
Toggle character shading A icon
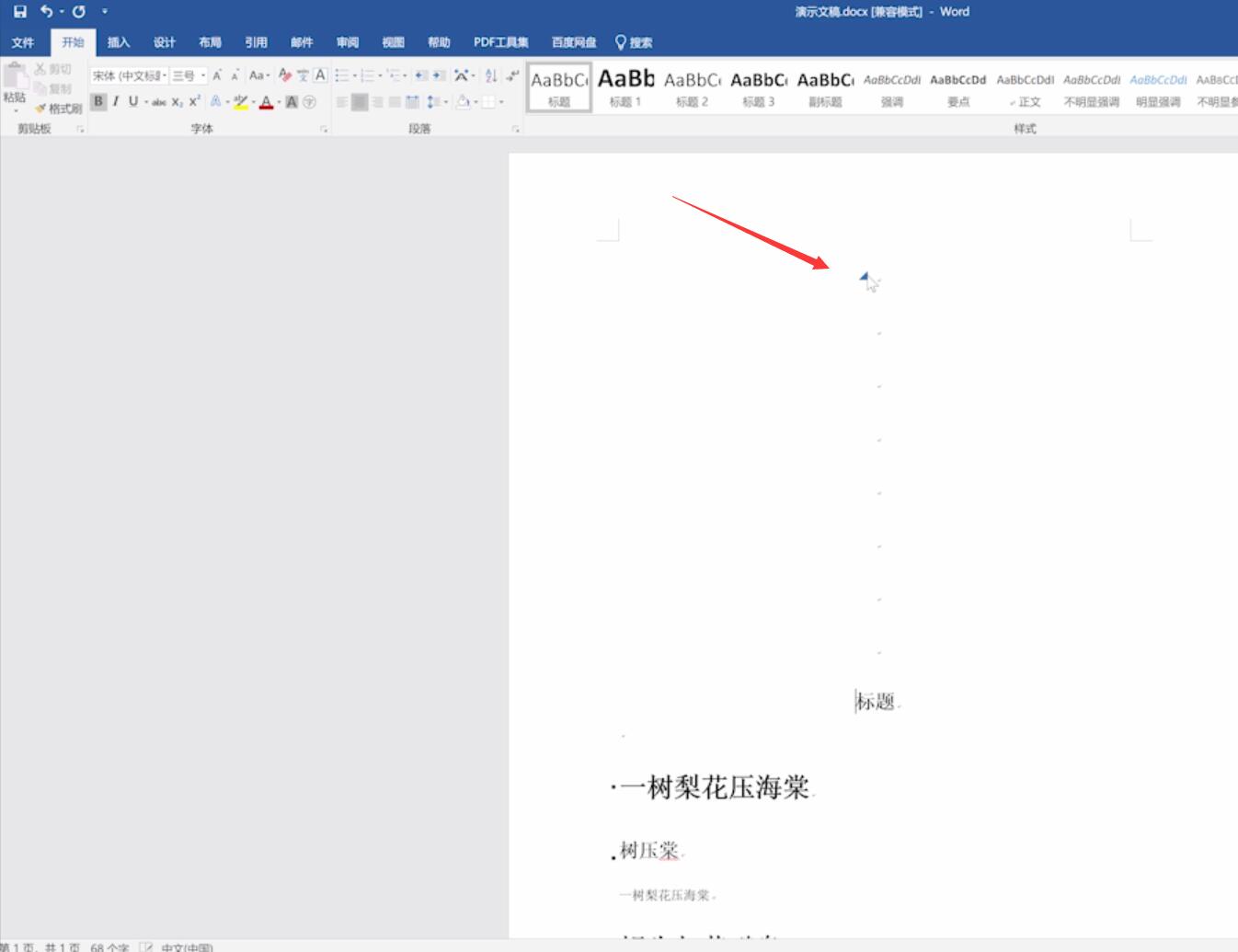[292, 101]
